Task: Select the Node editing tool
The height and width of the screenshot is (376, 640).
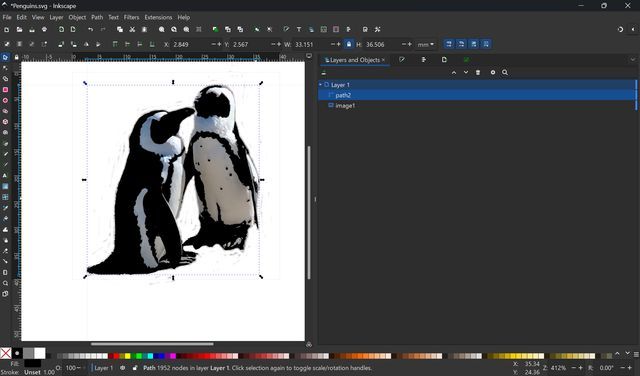Action: (5, 68)
